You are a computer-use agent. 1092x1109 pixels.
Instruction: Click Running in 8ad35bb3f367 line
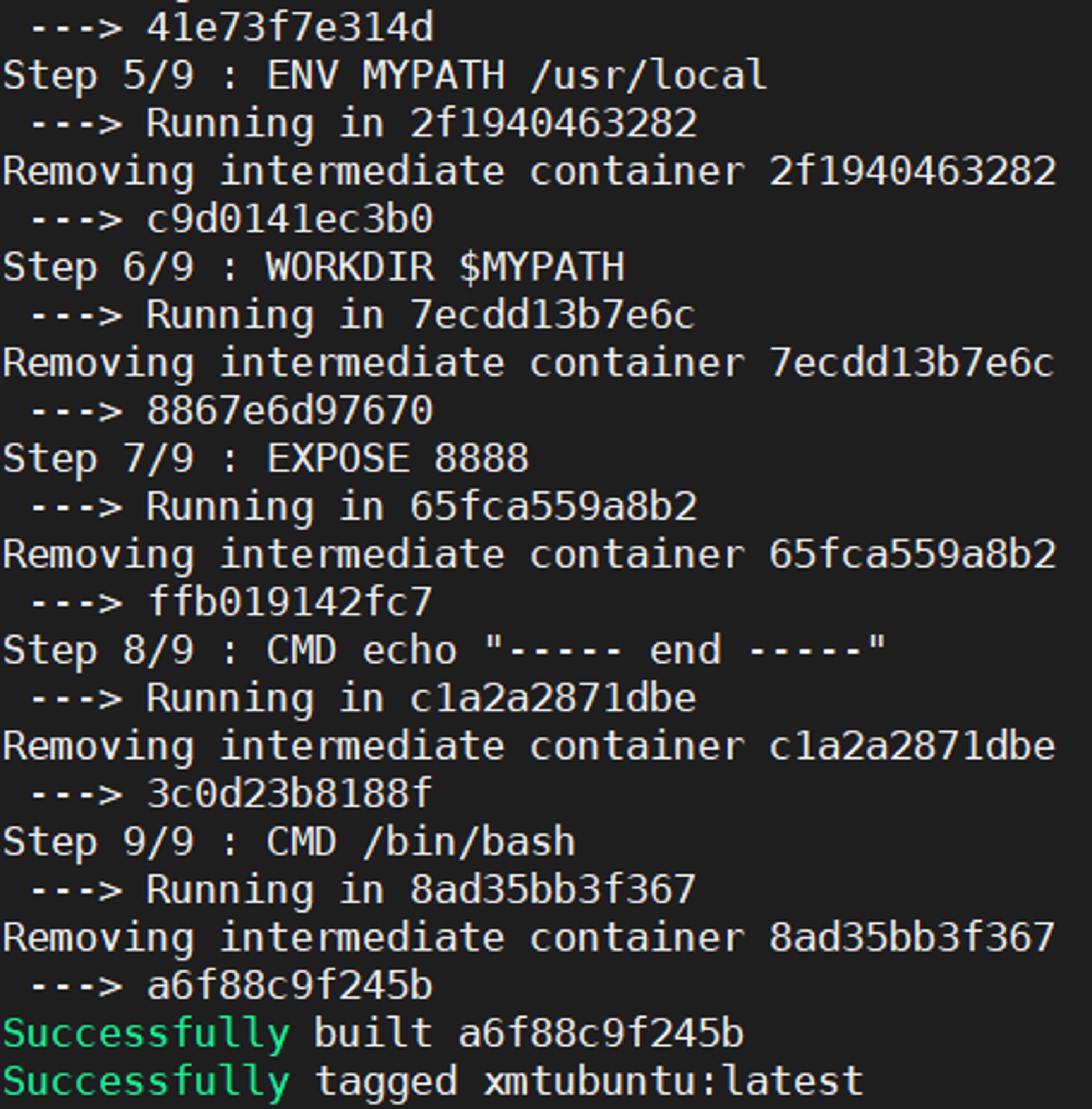click(421, 890)
